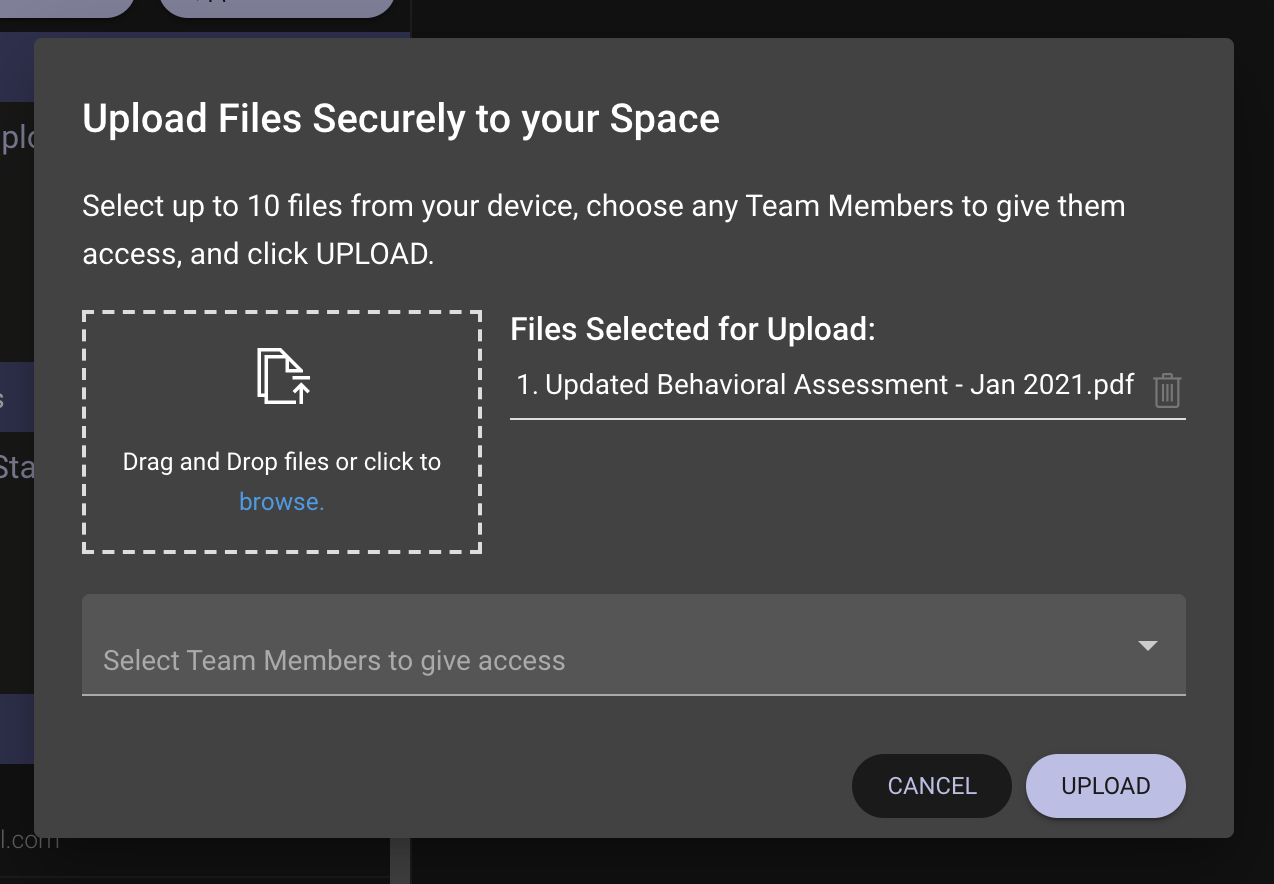Click the second pill button above the dialog
1274x884 pixels.
(x=276, y=7)
